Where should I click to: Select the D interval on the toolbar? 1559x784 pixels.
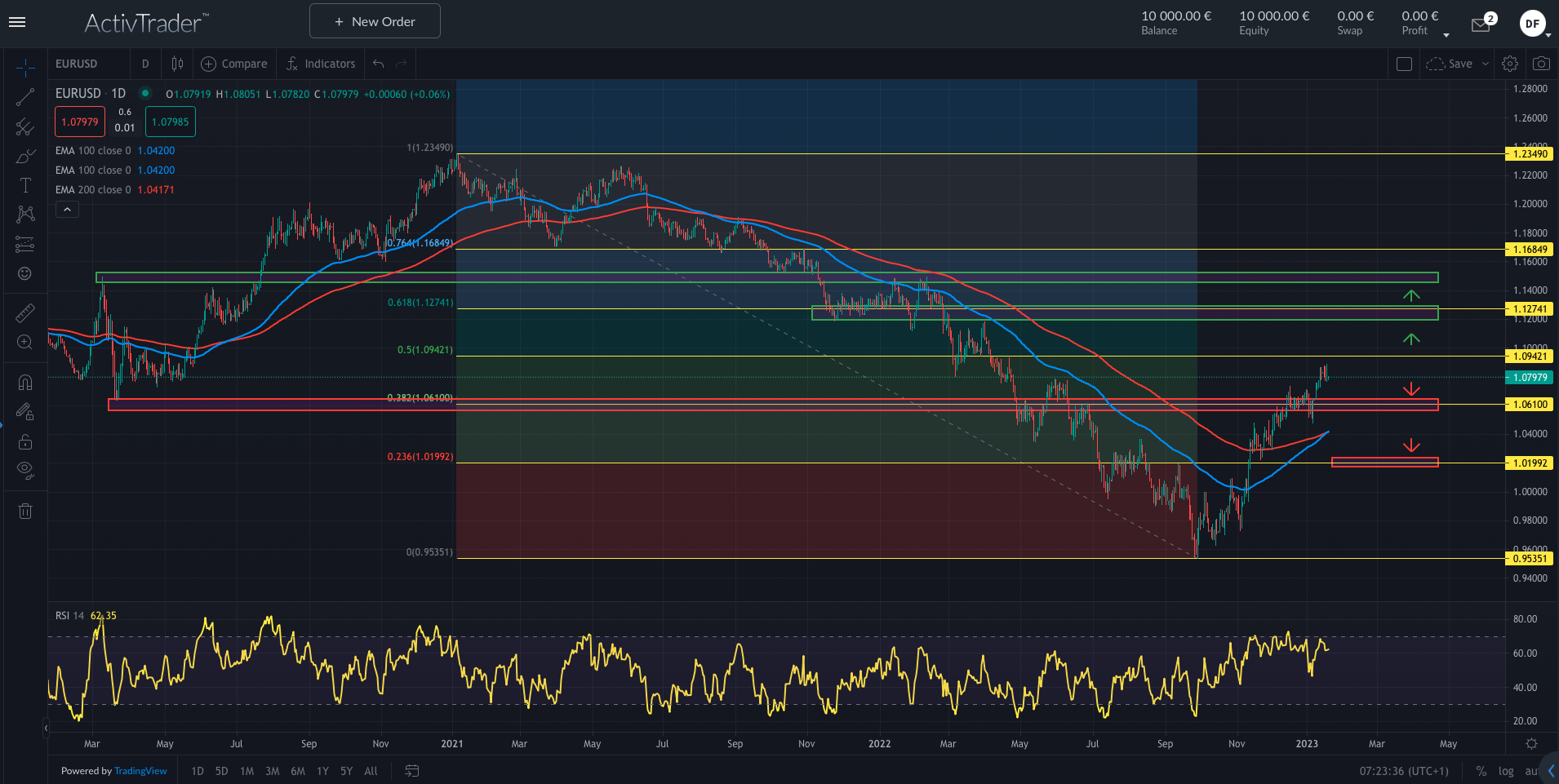(144, 63)
